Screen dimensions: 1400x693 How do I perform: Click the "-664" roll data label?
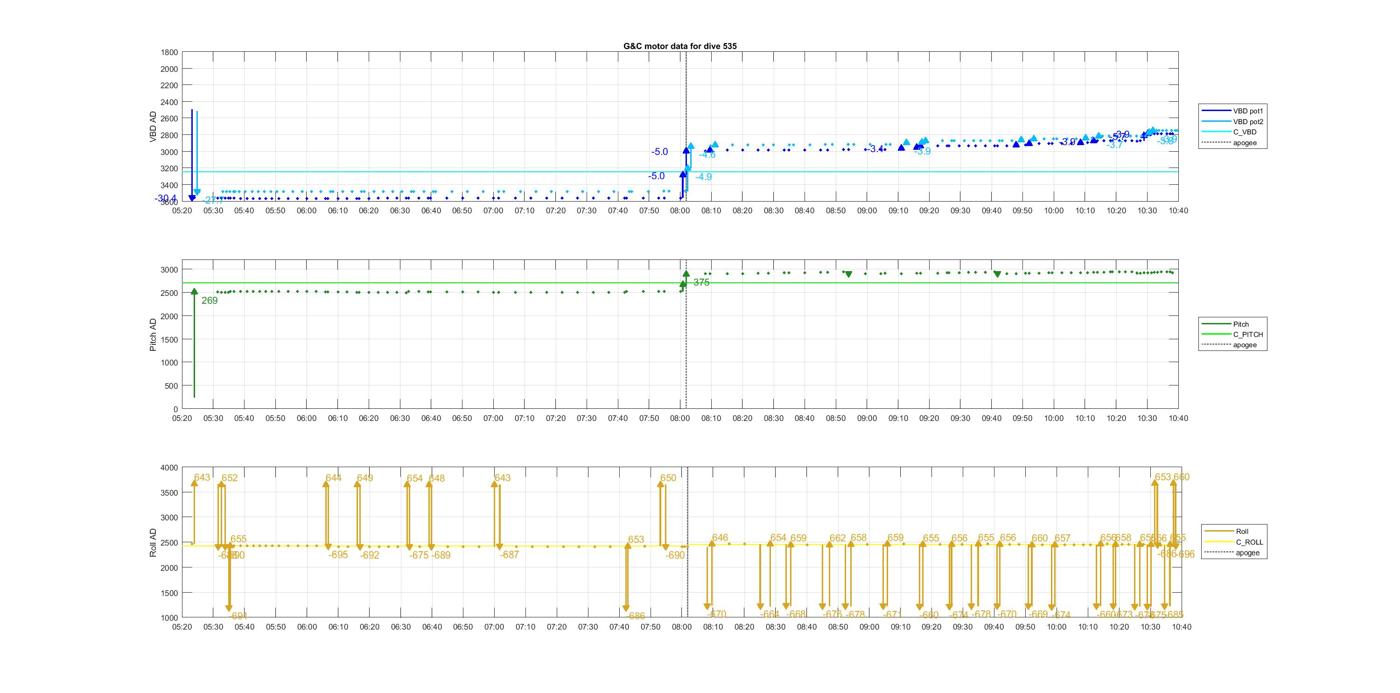(x=770, y=615)
